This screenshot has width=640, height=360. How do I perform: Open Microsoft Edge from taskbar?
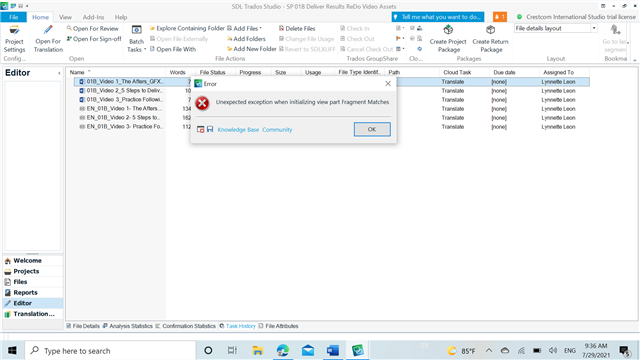282,350
